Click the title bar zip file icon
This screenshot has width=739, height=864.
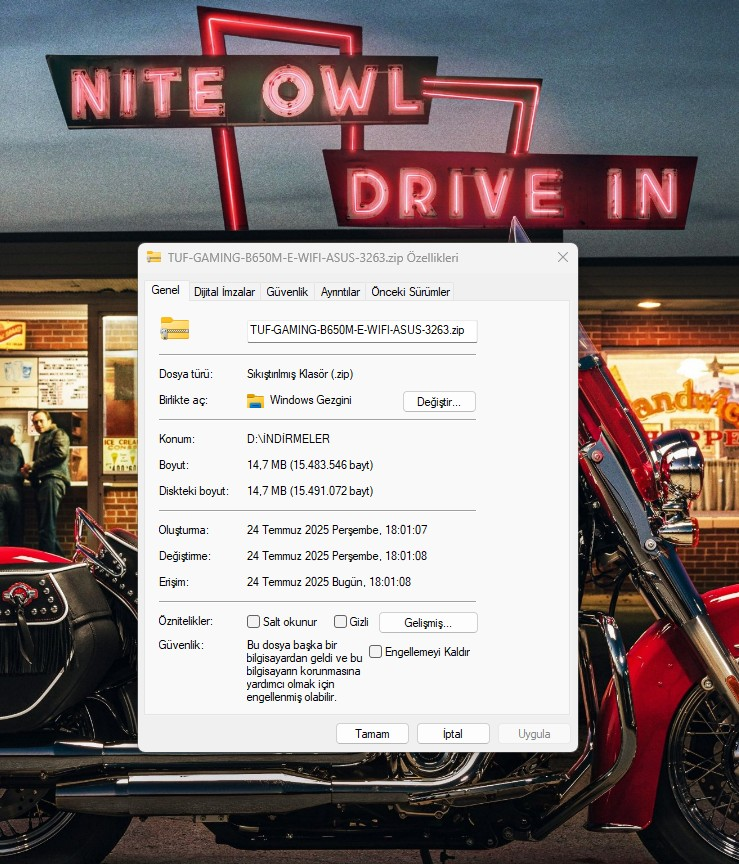[154, 257]
